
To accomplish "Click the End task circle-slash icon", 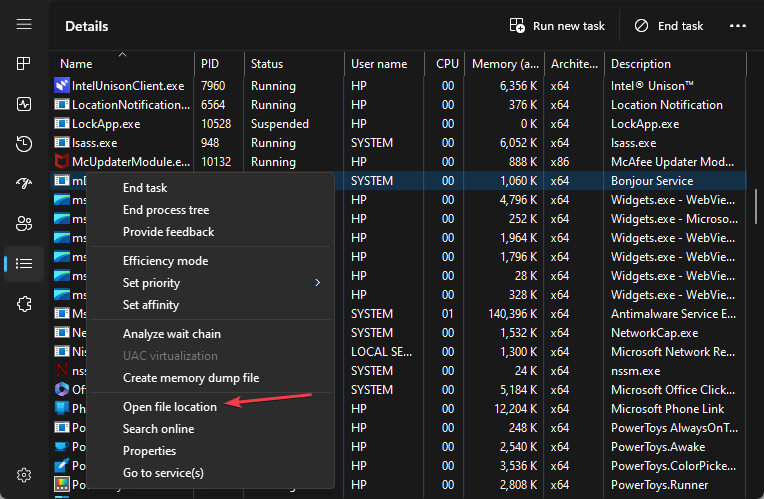I will click(x=641, y=25).
